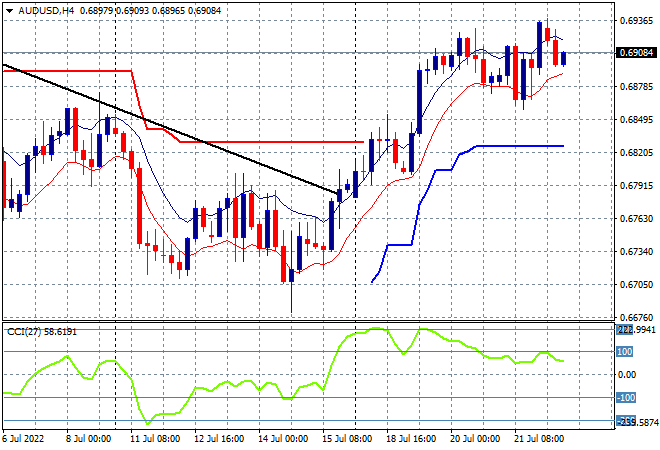This screenshot has width=660, height=450.
Task: Click the 20 Jul 00:00 time label
Action: pos(475,439)
